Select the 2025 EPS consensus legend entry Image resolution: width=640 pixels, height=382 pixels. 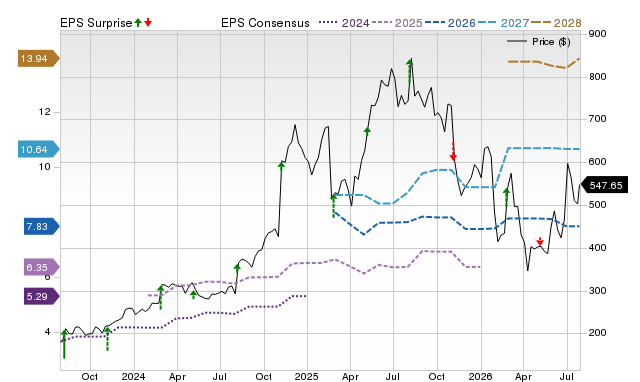click(x=397, y=23)
